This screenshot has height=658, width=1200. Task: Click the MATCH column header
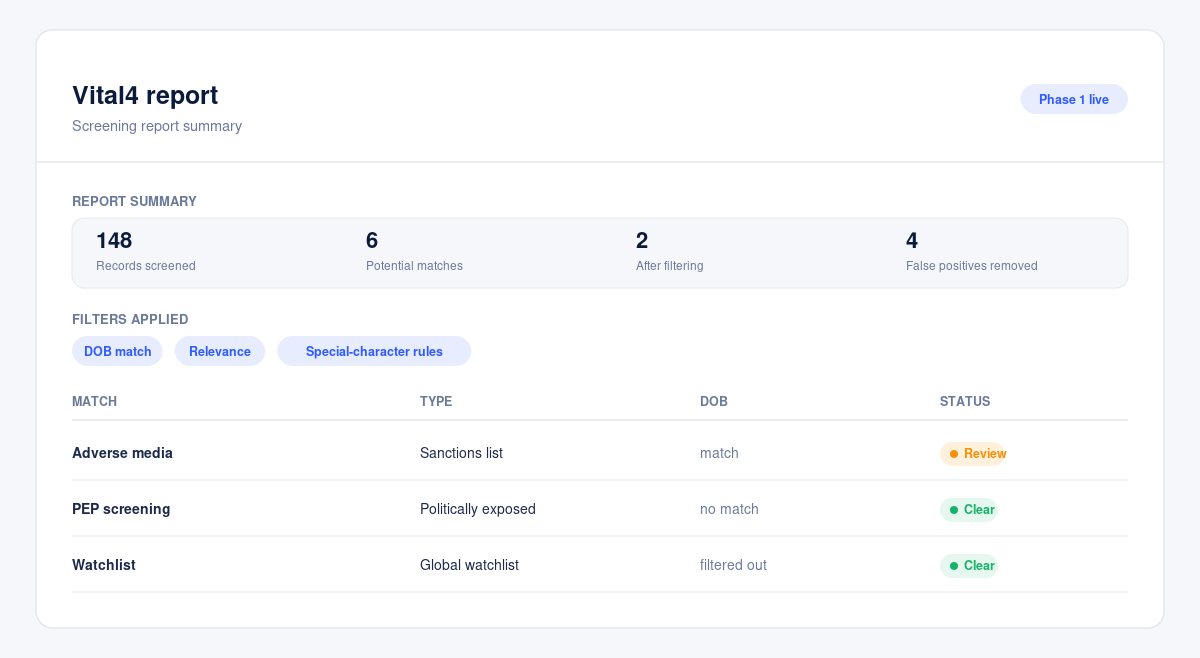[95, 401]
